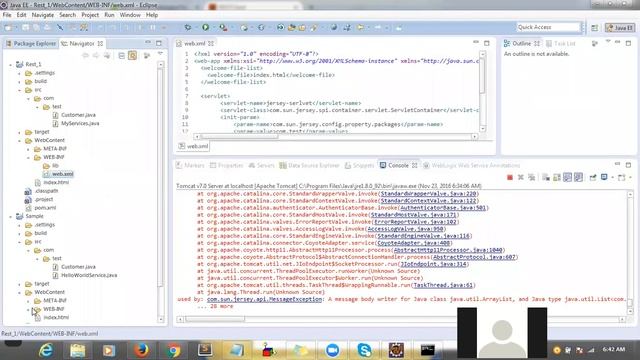Open Navigator view menu dropdown arrow

coord(160,53)
